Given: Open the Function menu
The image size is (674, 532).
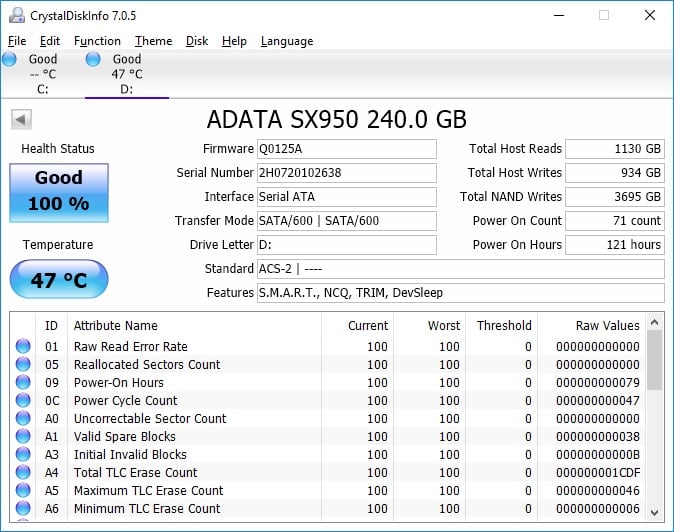Looking at the screenshot, I should coord(97,41).
